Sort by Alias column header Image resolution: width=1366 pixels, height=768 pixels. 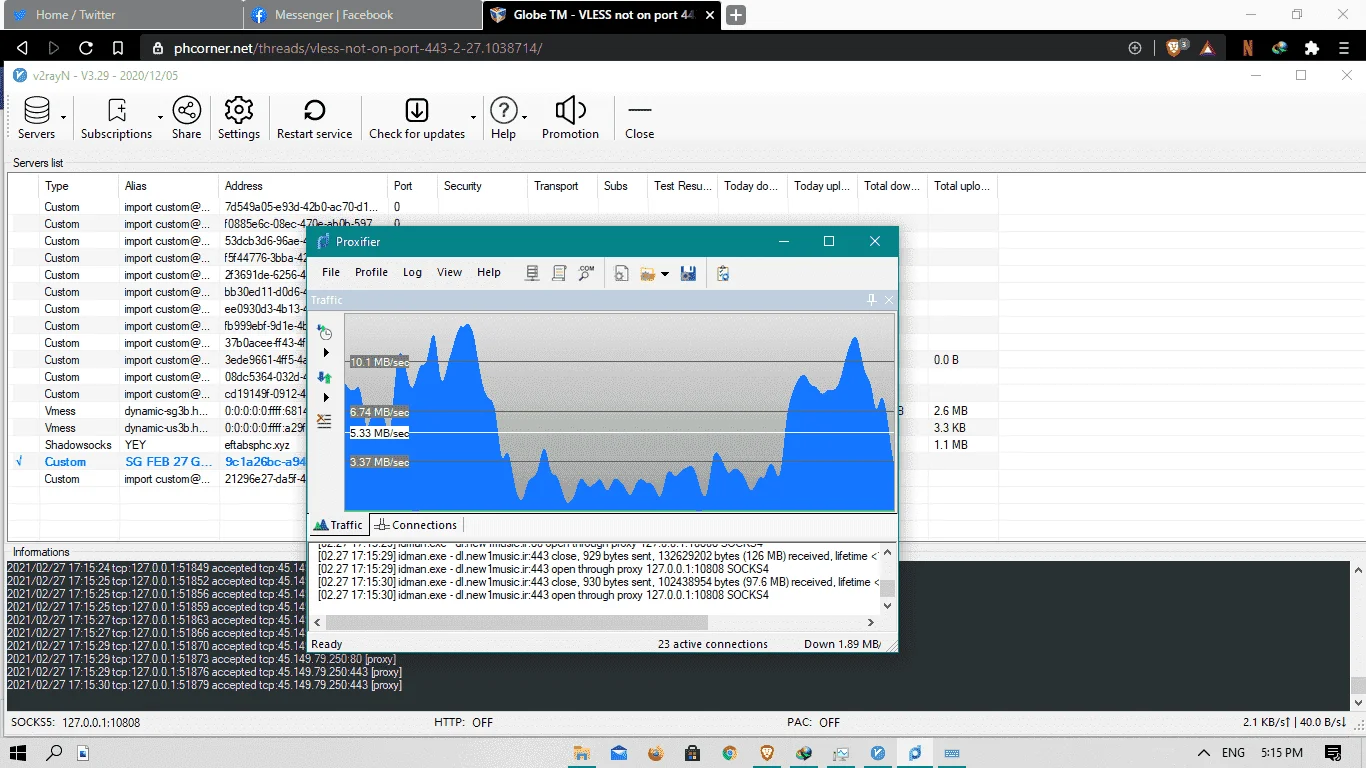pyautogui.click(x=168, y=186)
